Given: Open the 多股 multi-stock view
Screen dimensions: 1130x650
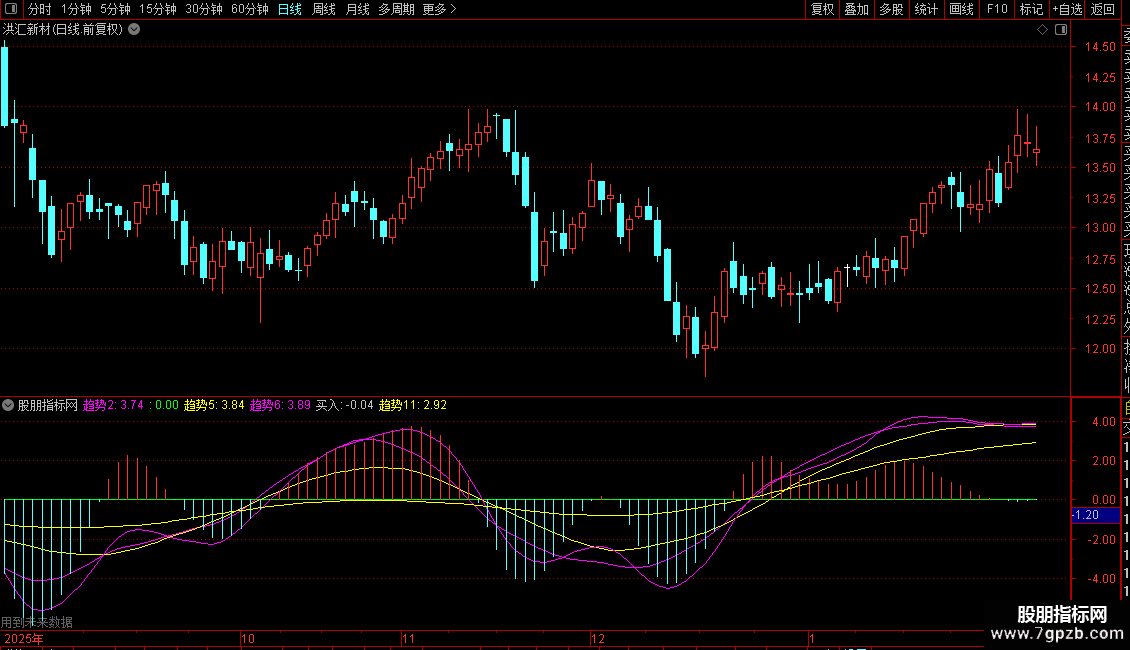Looking at the screenshot, I should [x=891, y=9].
